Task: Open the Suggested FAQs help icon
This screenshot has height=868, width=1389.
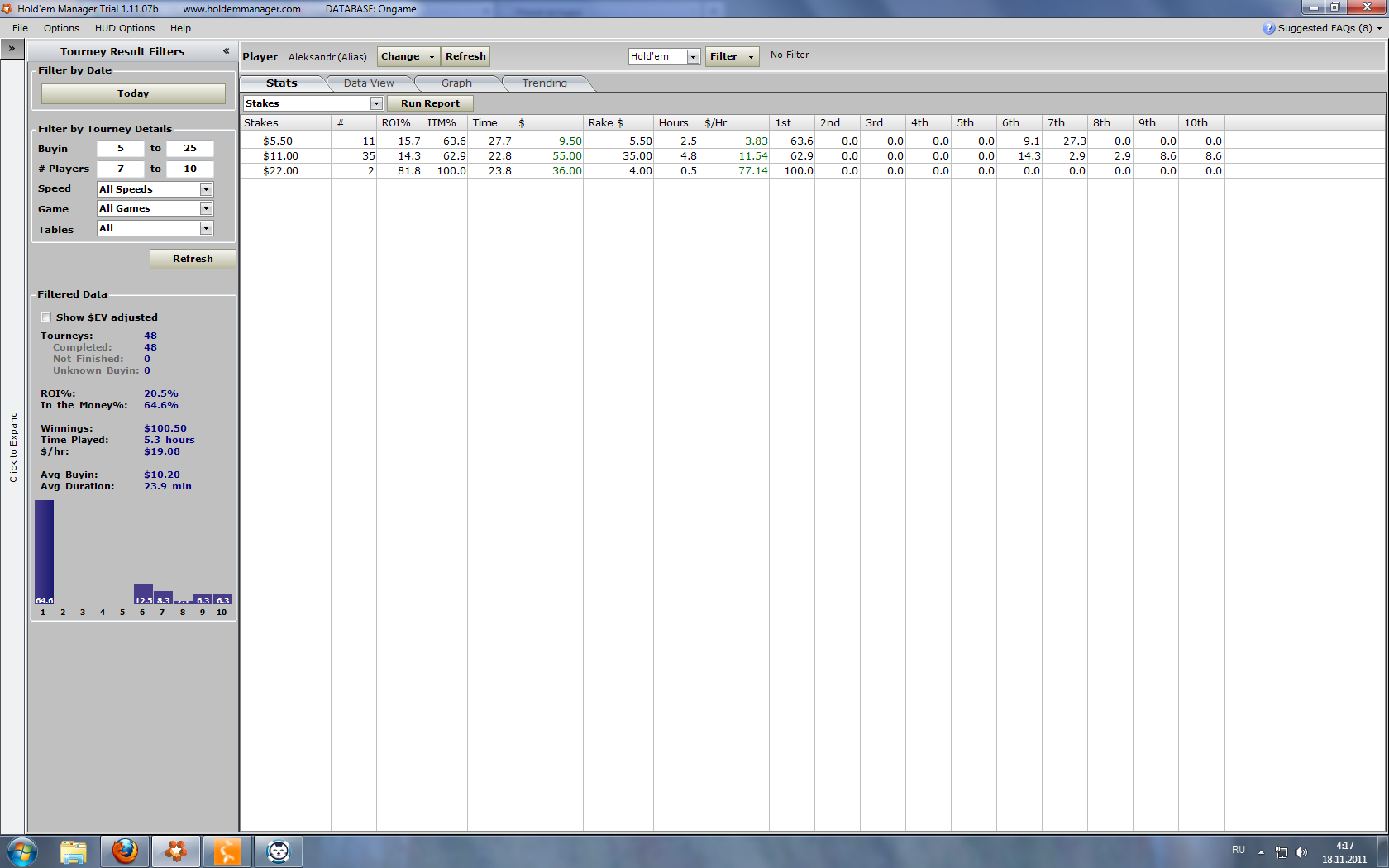Action: click(x=1268, y=28)
